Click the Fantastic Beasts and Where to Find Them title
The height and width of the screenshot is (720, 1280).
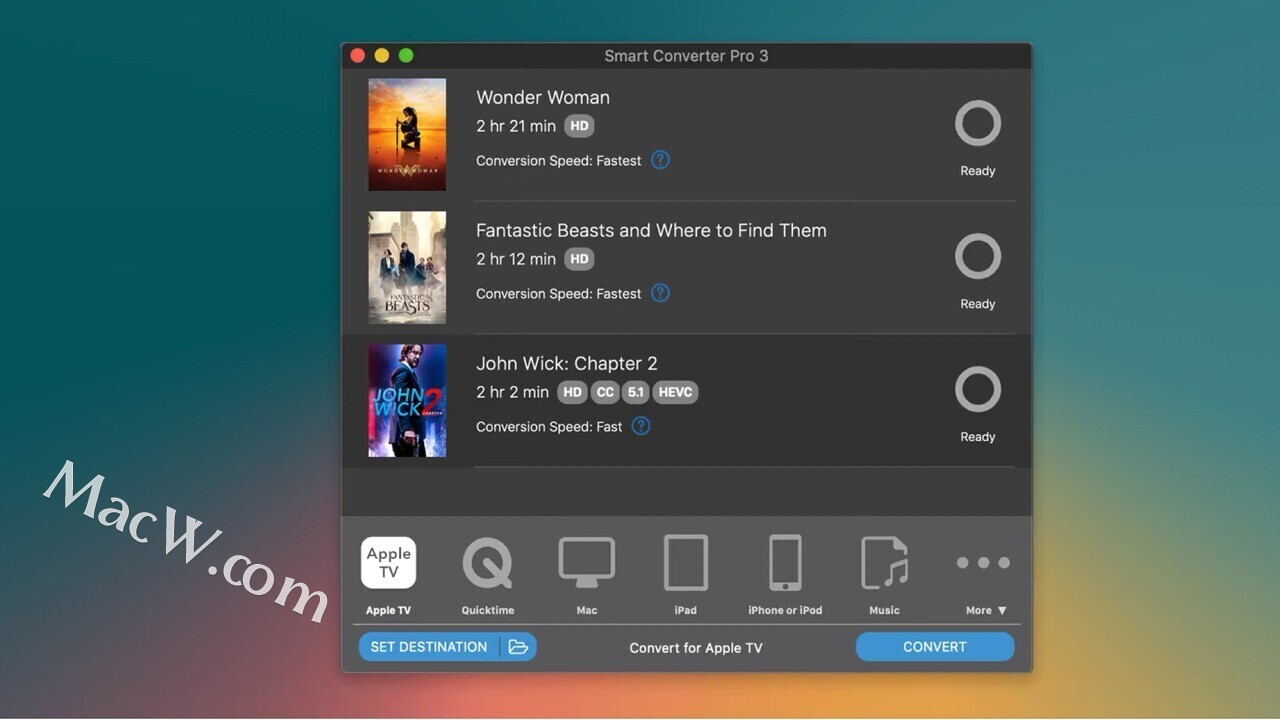tap(651, 230)
